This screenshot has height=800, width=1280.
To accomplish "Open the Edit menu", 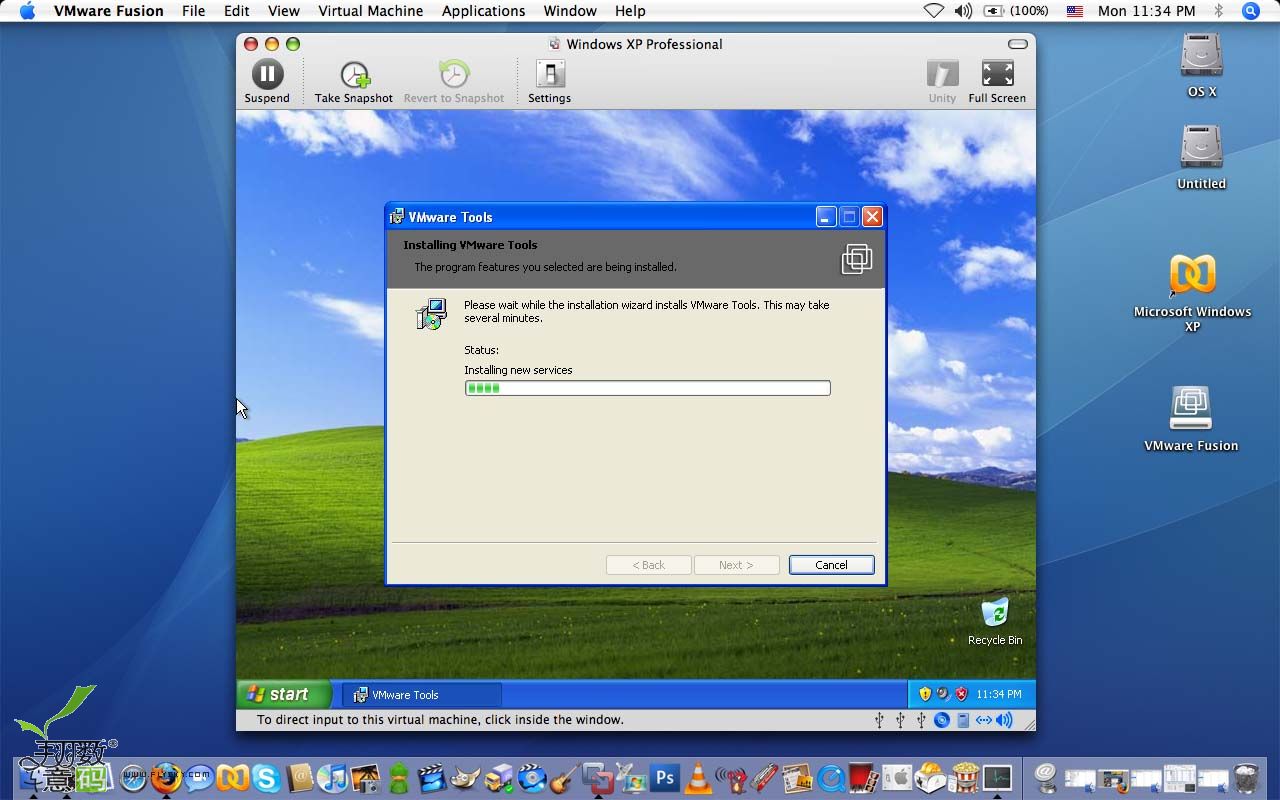I will (x=237, y=11).
